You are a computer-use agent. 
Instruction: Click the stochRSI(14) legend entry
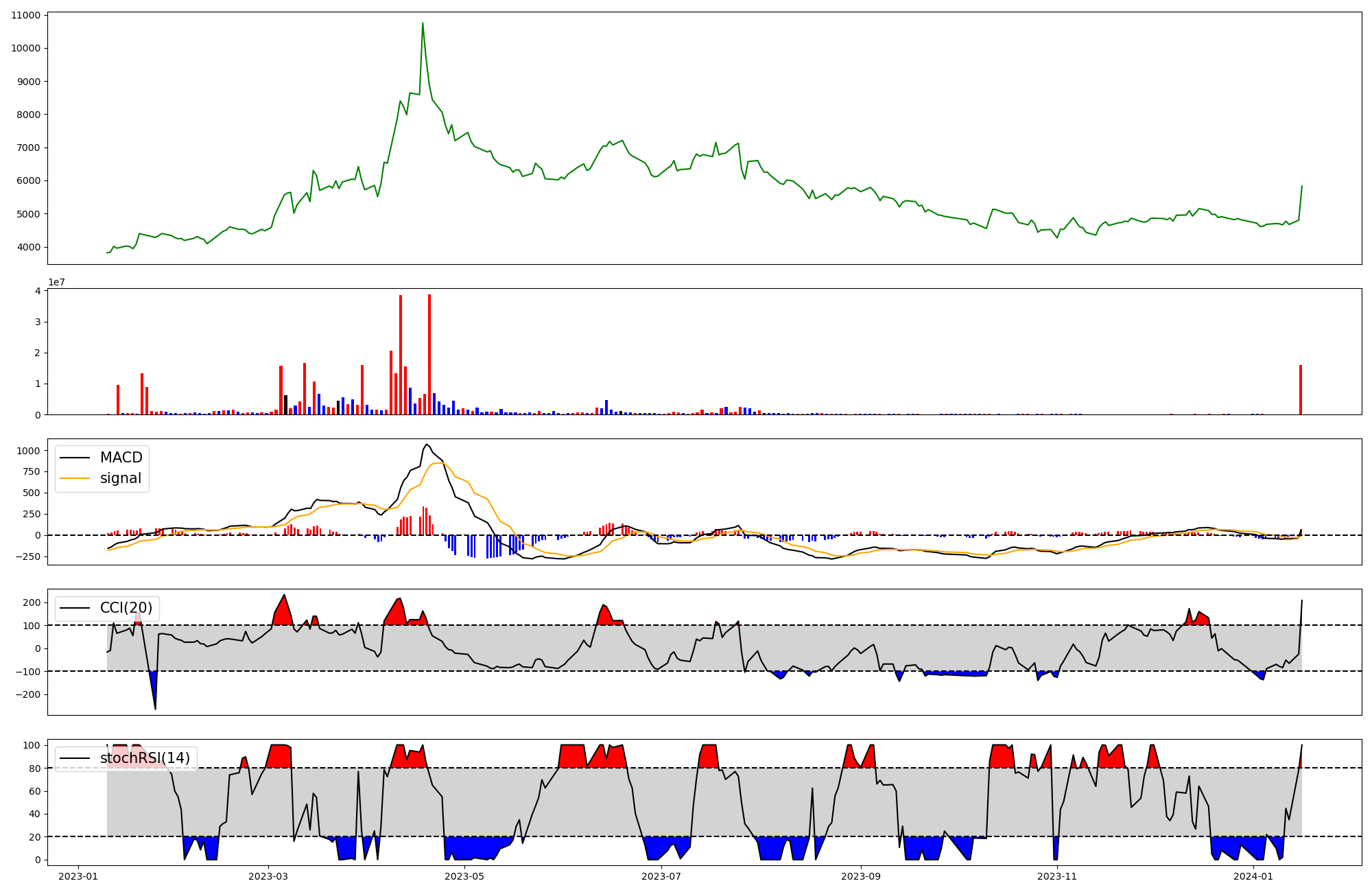point(145,758)
